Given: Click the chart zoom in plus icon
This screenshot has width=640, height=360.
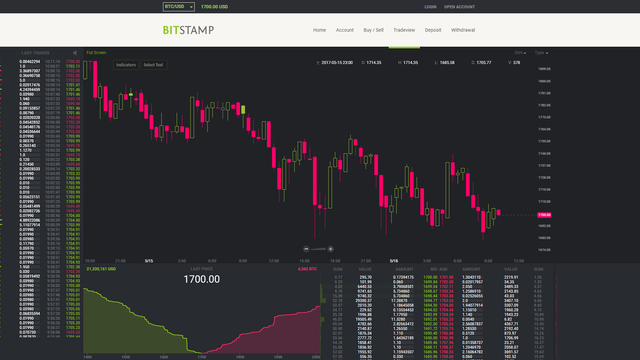Looking at the screenshot, I should pyautogui.click(x=330, y=249).
